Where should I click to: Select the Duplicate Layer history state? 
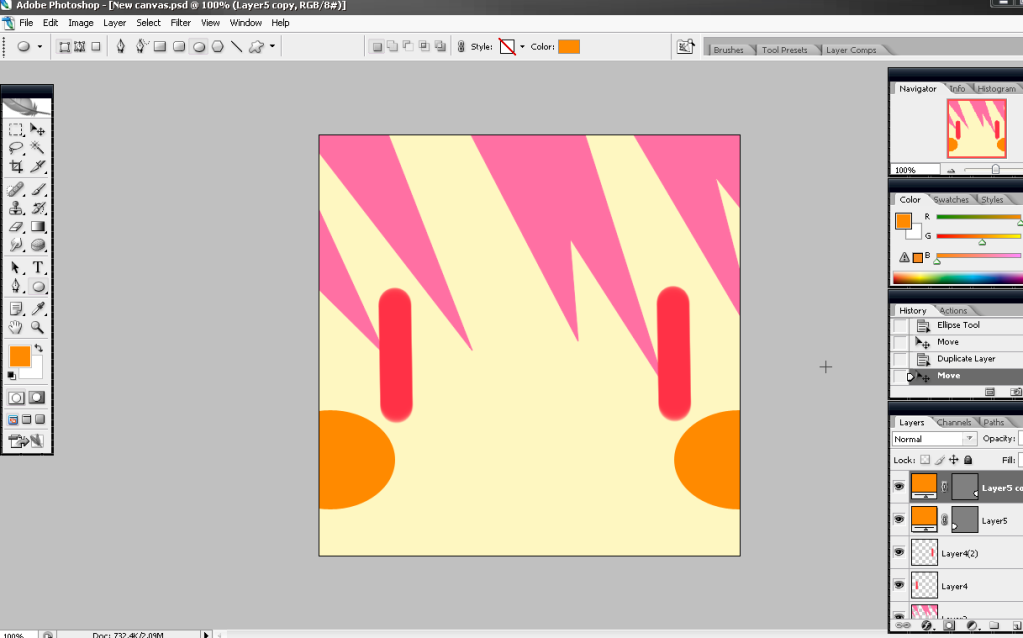coord(966,359)
